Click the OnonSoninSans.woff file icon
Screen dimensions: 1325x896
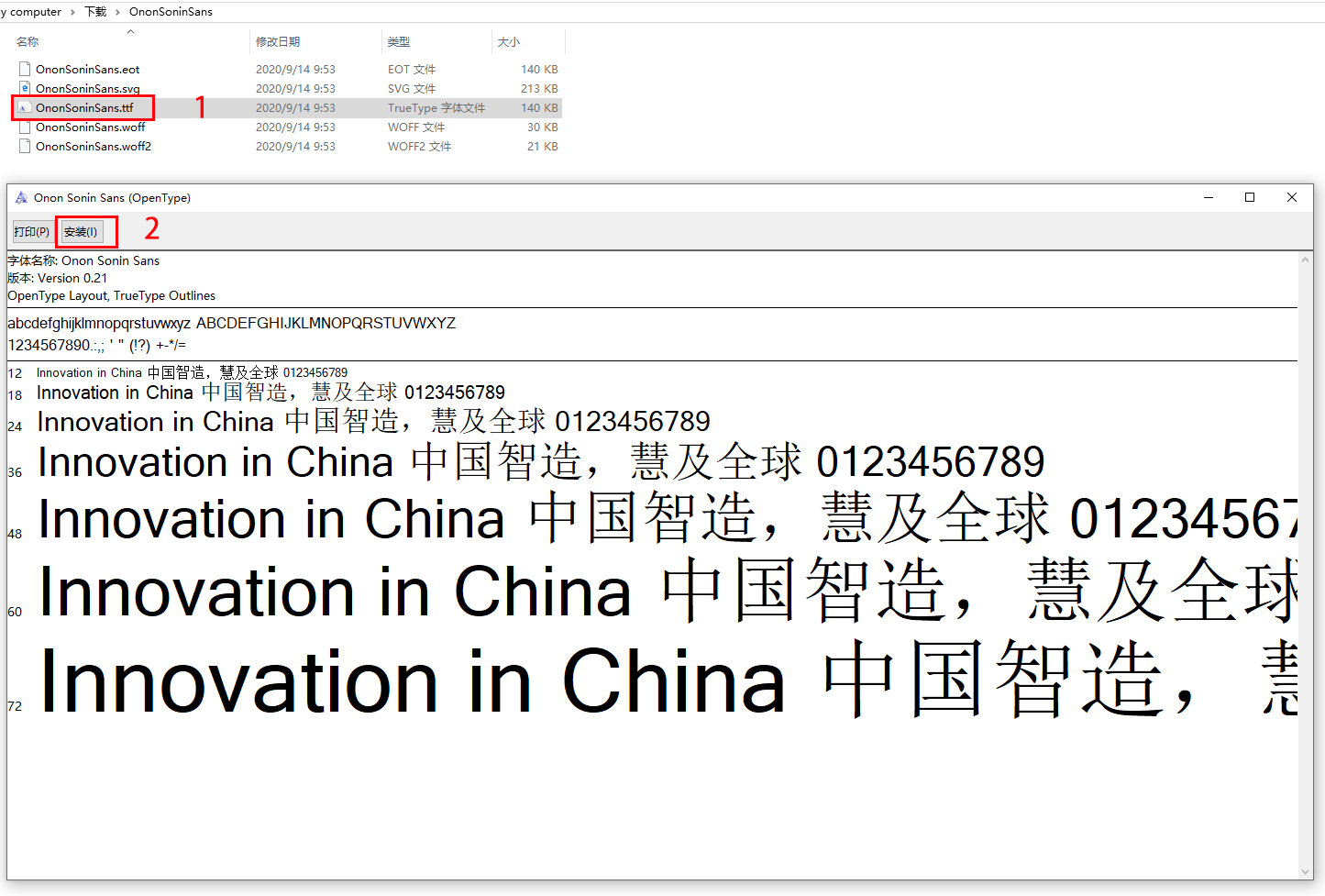[25, 127]
